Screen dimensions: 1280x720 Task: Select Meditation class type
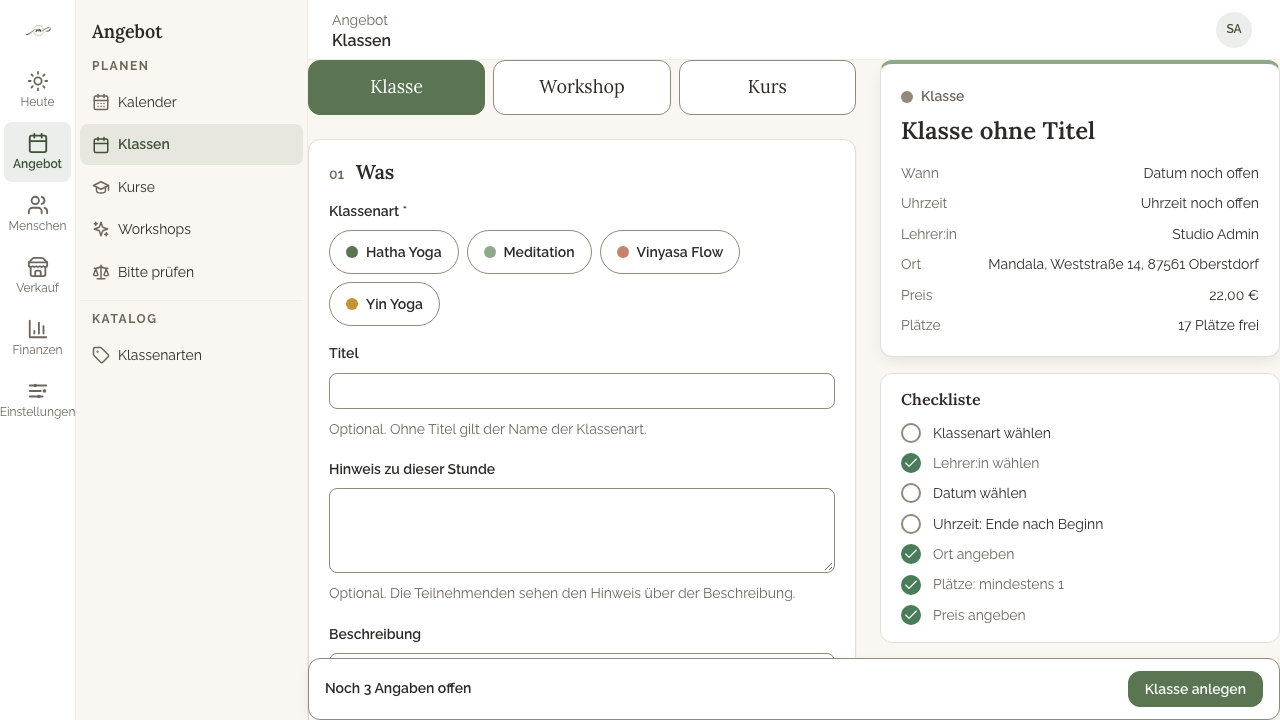coord(529,252)
